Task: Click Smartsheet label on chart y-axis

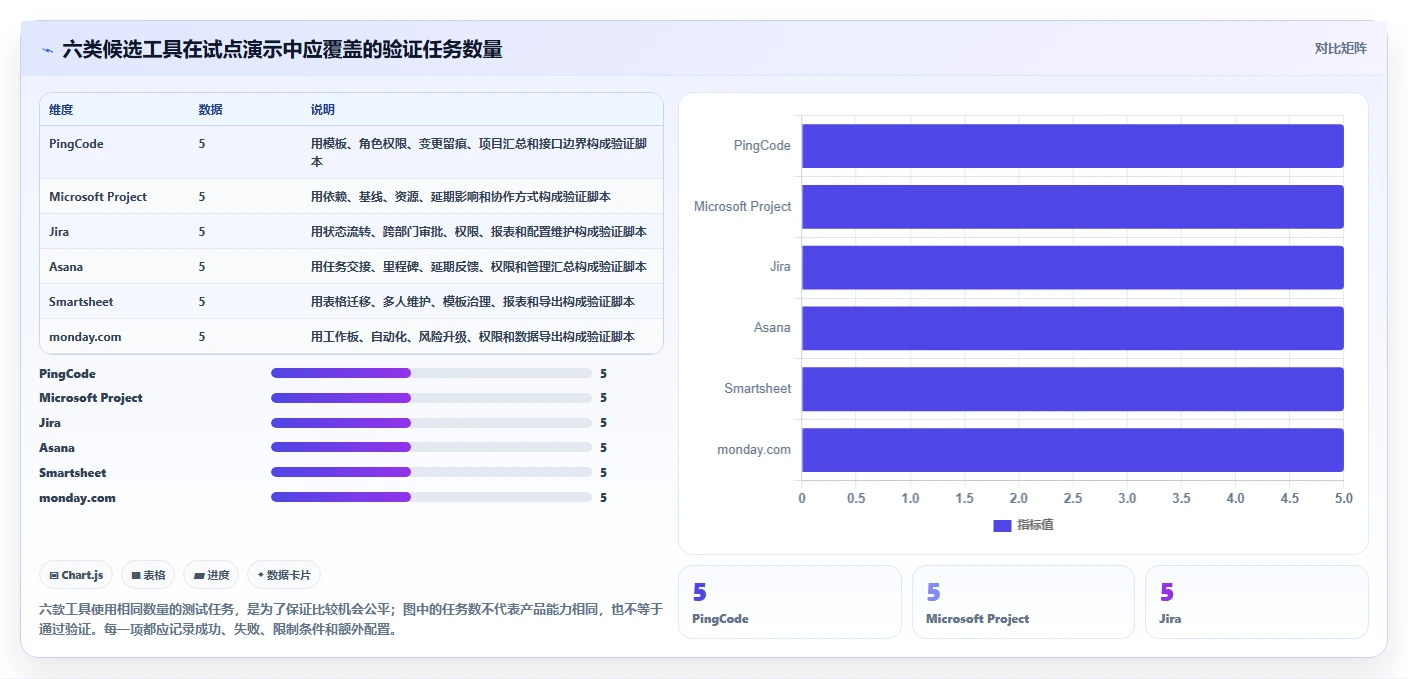Action: (758, 389)
